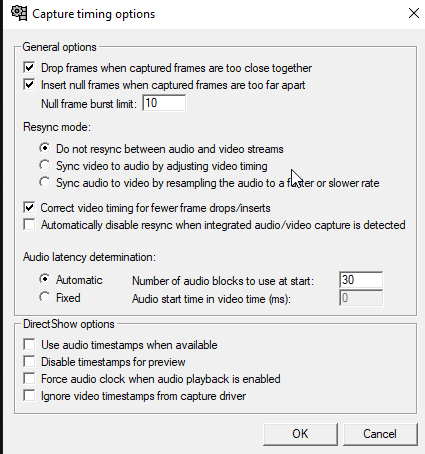Click the audio blocks at start field

pyautogui.click(x=361, y=280)
